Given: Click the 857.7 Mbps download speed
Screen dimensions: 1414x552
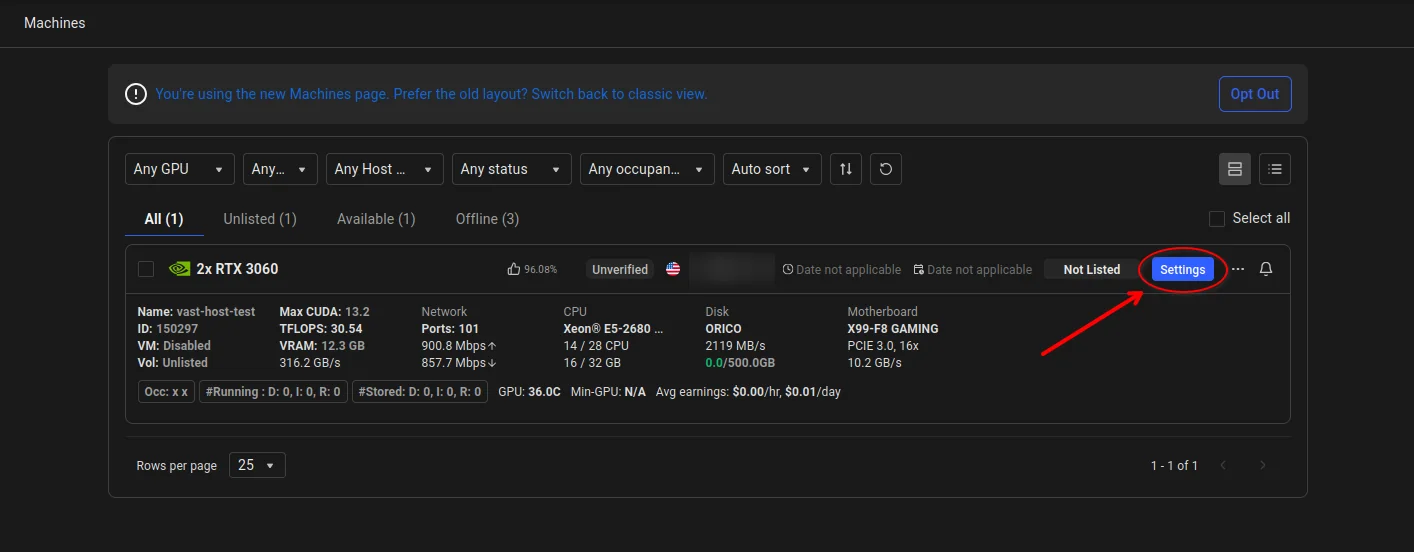Looking at the screenshot, I should [x=459, y=362].
